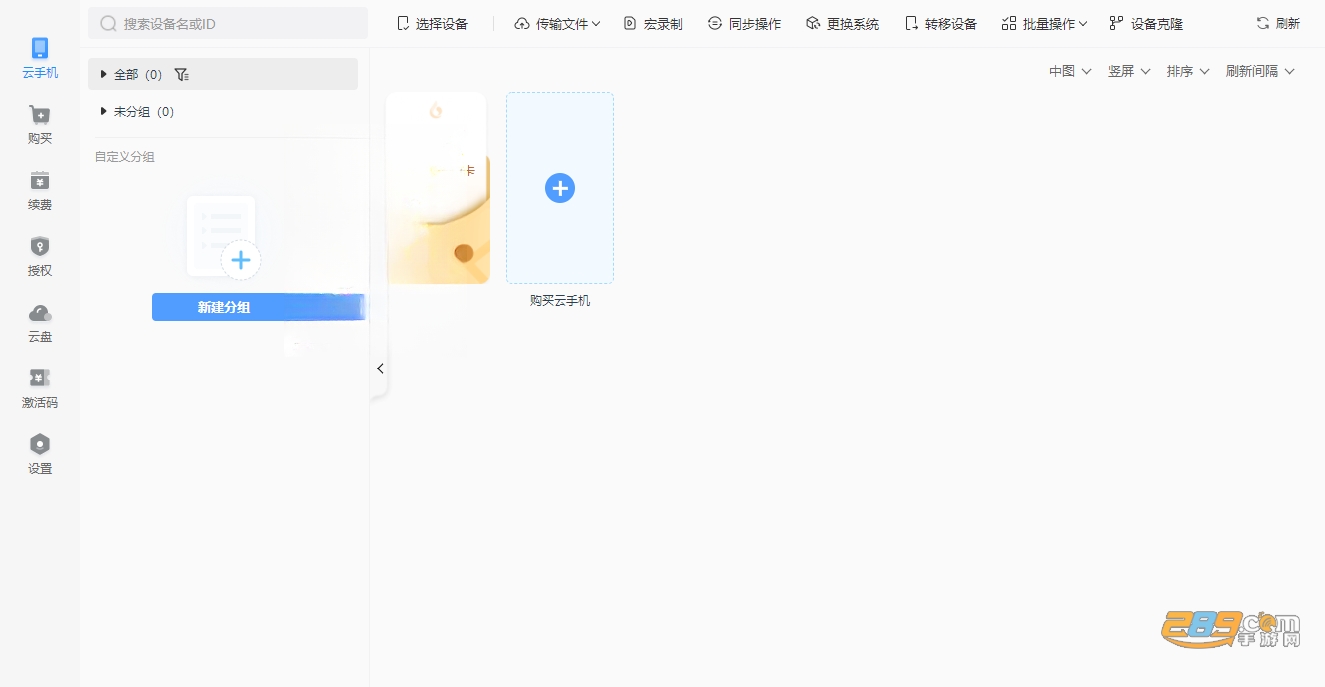
Task: Open the 刷新间隔 refresh interval dropdown
Action: point(1260,71)
